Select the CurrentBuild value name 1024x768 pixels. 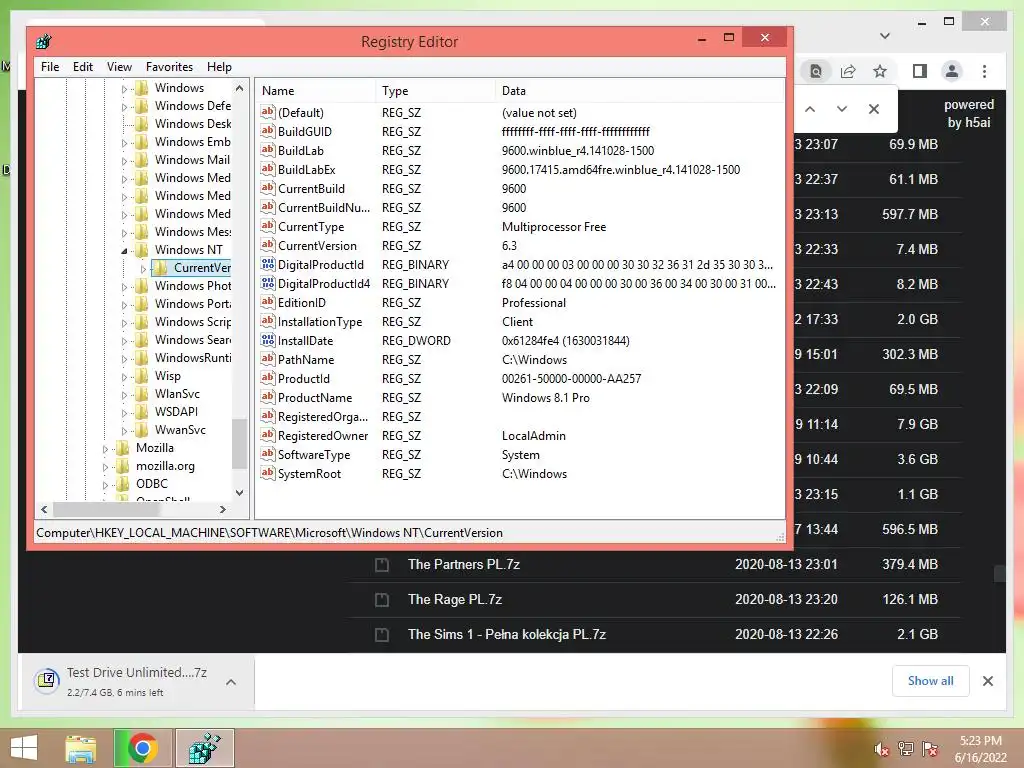[x=312, y=189]
